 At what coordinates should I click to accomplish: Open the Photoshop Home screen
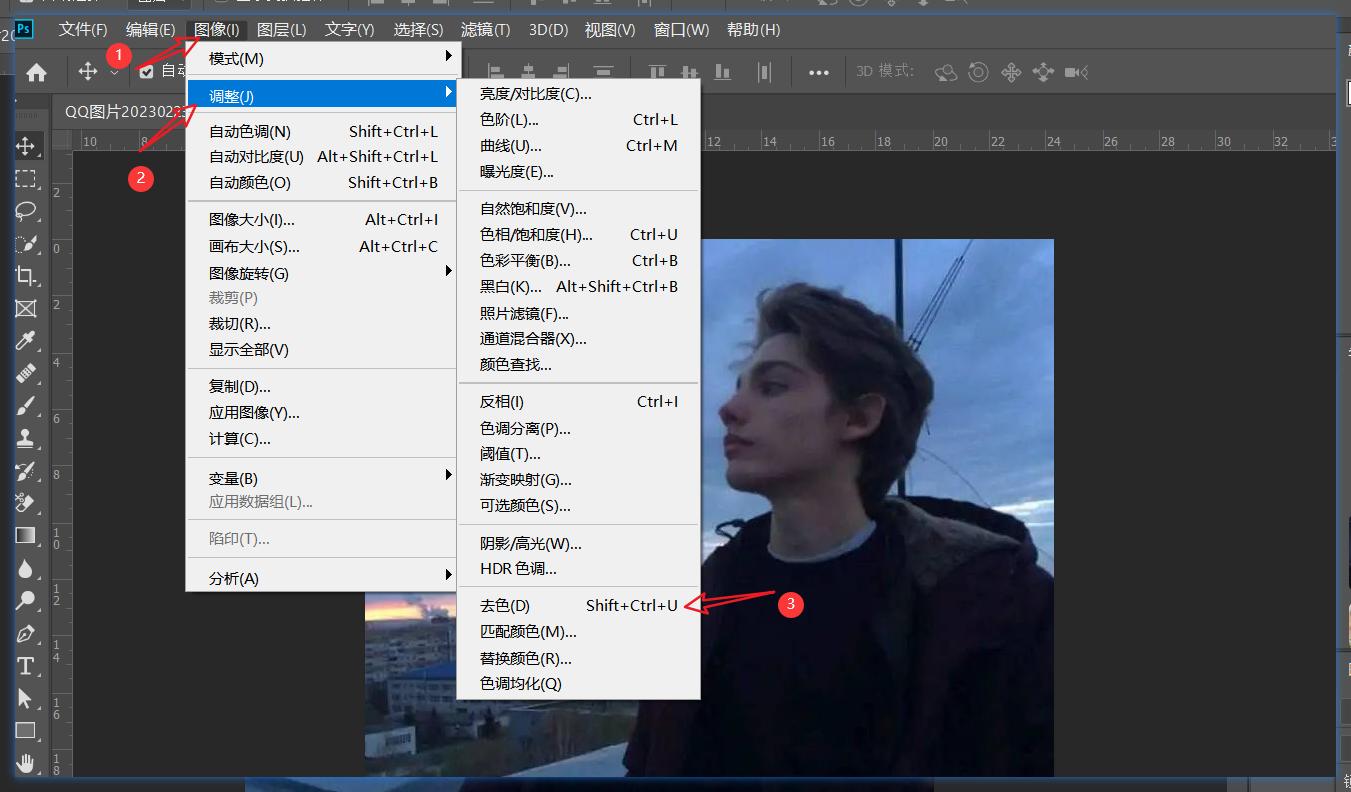[x=36, y=72]
